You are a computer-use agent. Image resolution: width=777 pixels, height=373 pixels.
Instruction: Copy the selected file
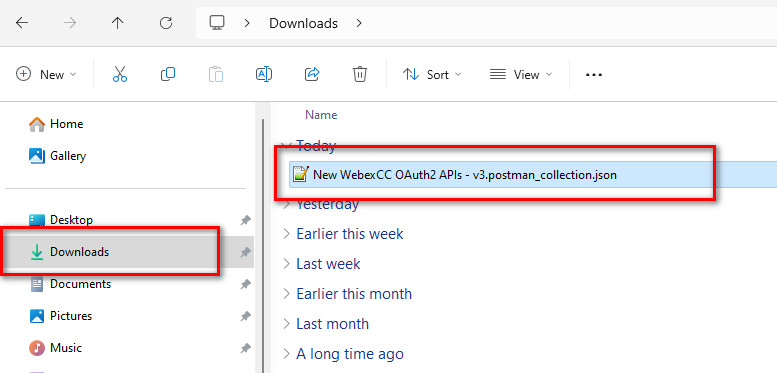pos(168,74)
